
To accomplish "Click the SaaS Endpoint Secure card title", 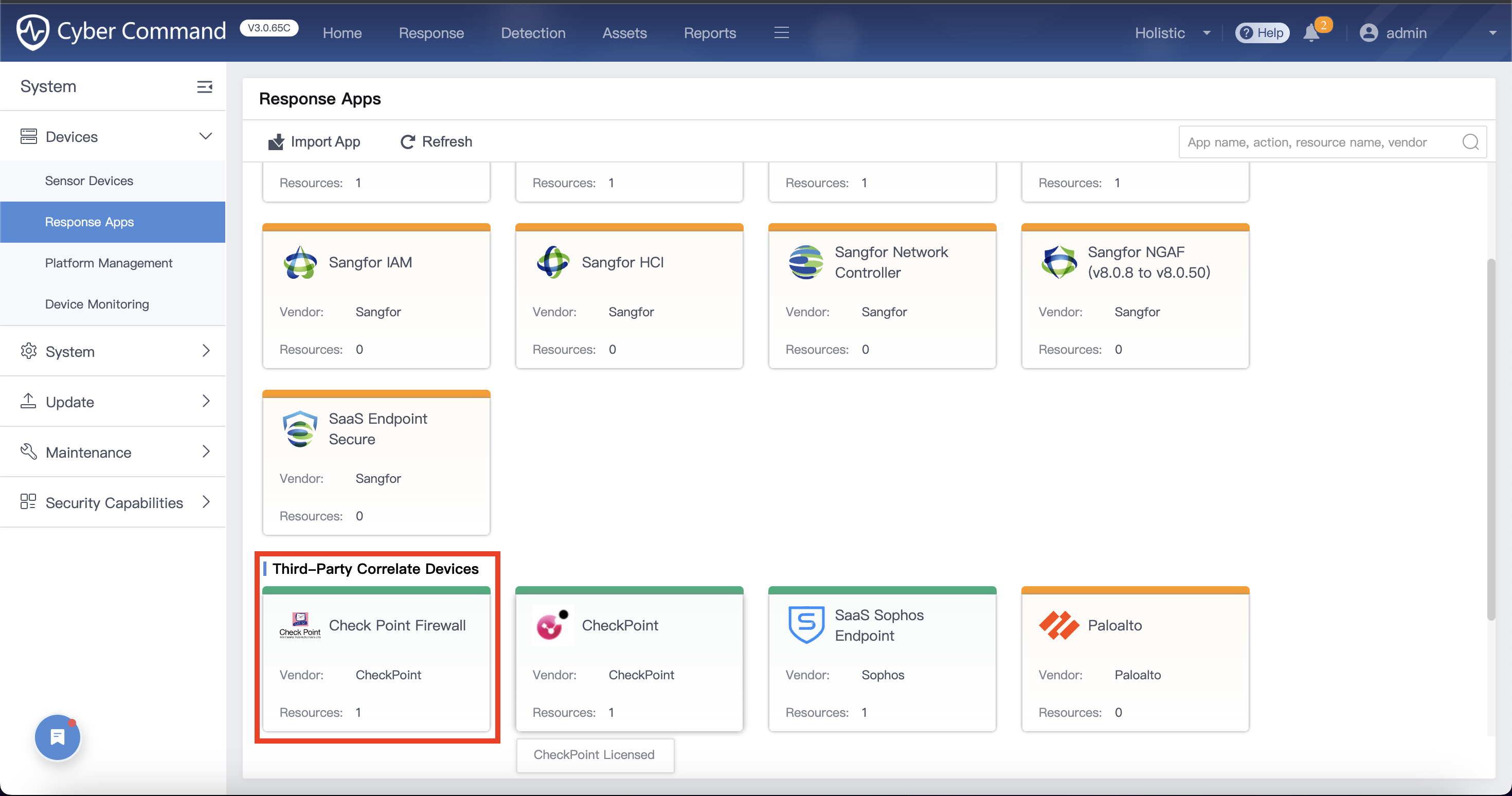I will (378, 429).
